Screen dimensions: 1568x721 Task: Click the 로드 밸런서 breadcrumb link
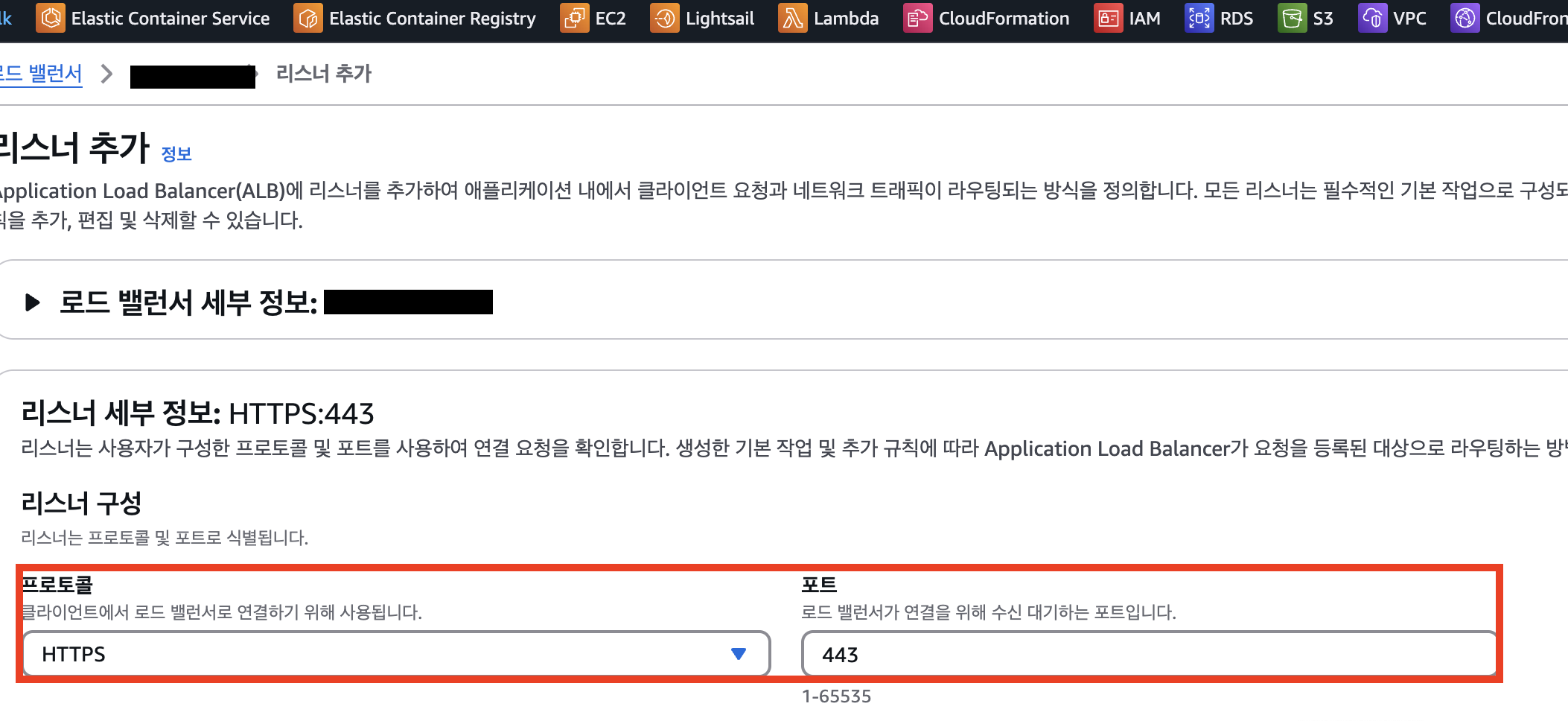(41, 74)
